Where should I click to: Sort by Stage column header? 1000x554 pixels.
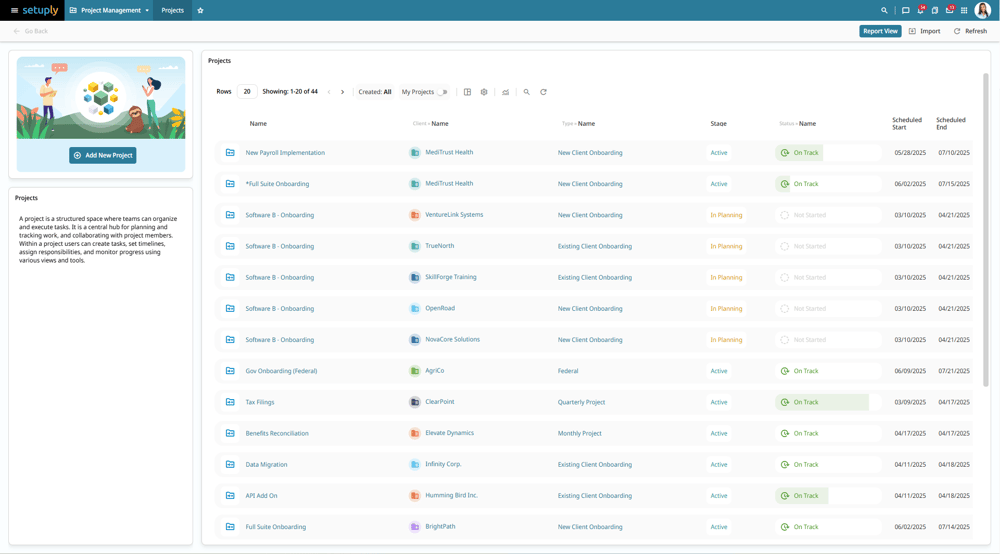719,124
